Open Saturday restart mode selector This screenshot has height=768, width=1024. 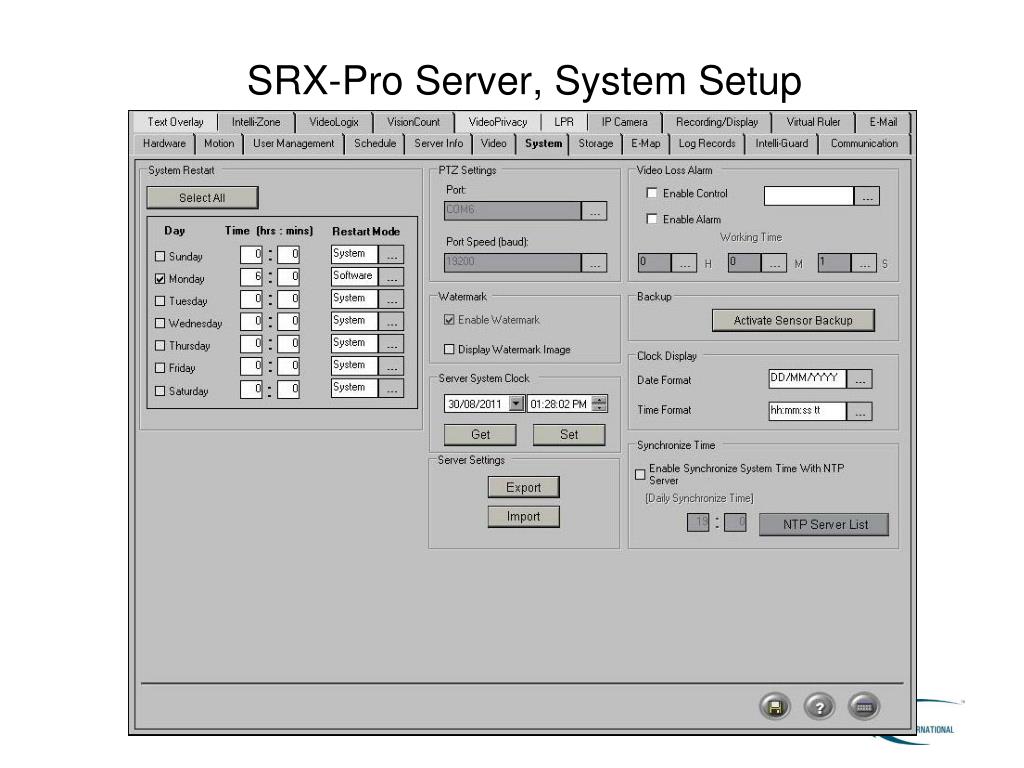[x=392, y=388]
